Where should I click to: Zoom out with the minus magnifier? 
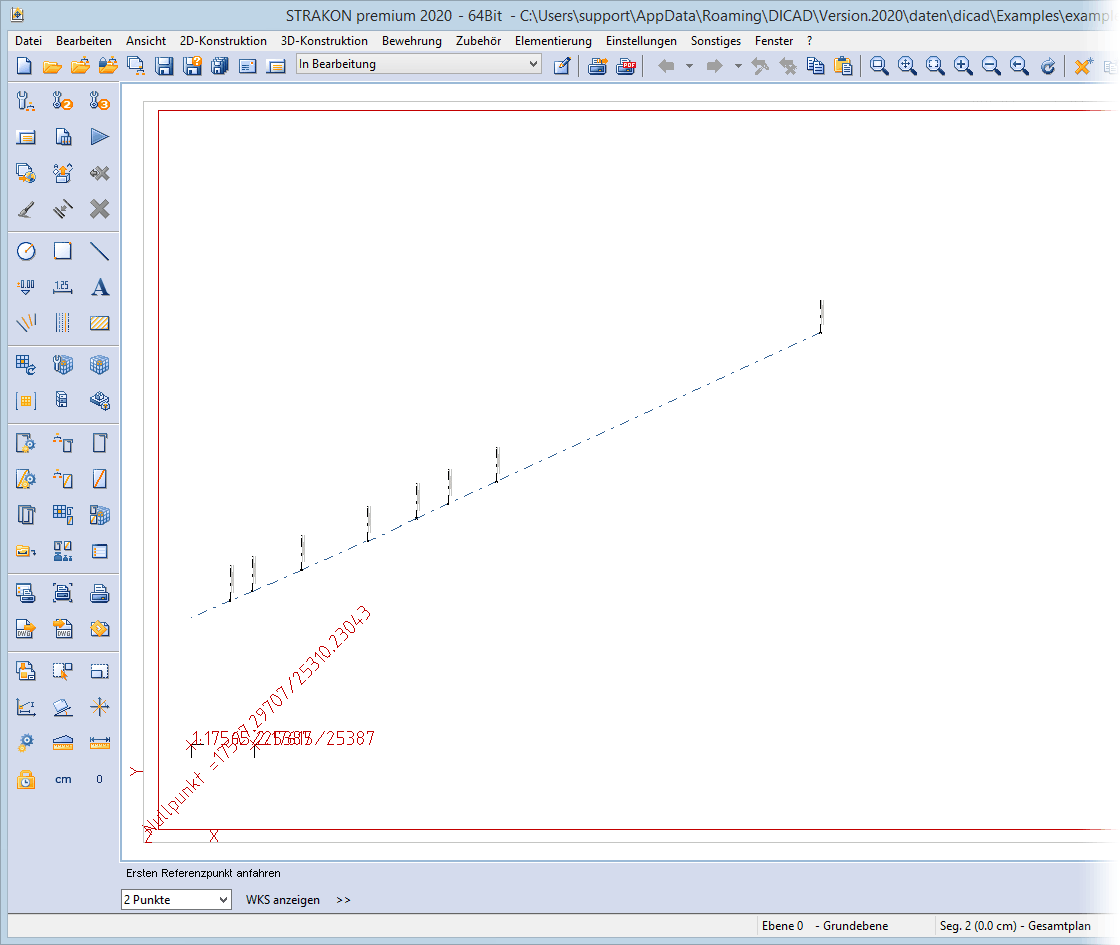(x=991, y=66)
